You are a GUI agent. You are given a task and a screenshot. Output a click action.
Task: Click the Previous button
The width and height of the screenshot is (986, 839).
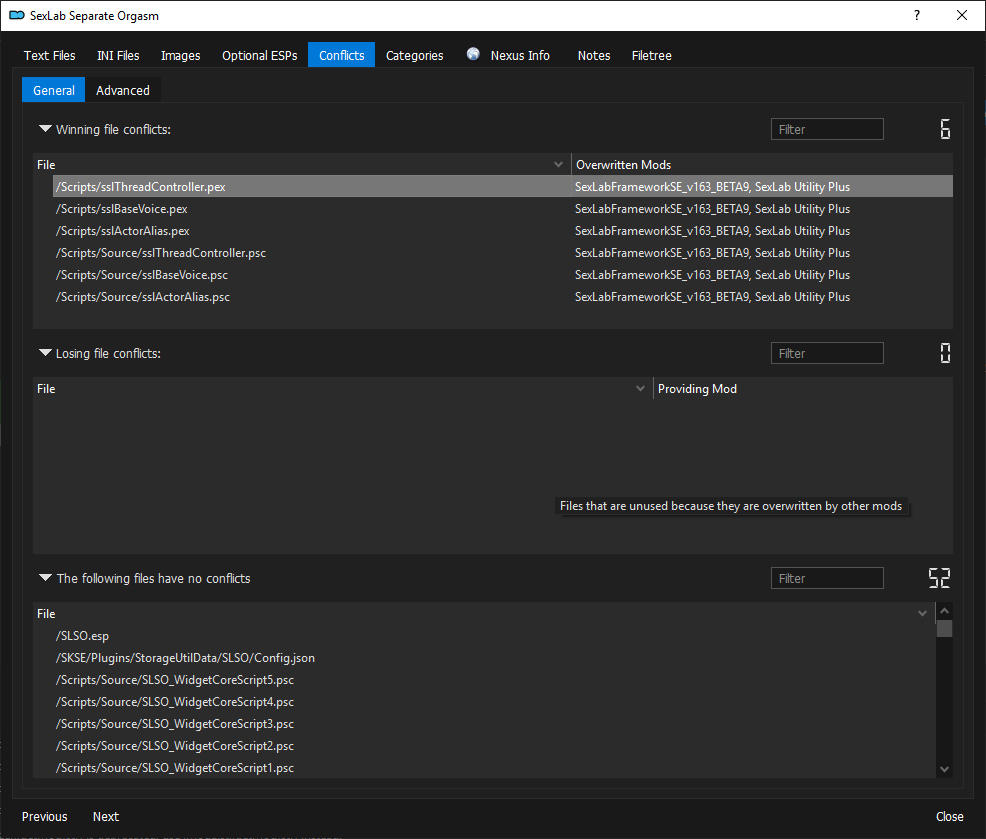pos(45,816)
